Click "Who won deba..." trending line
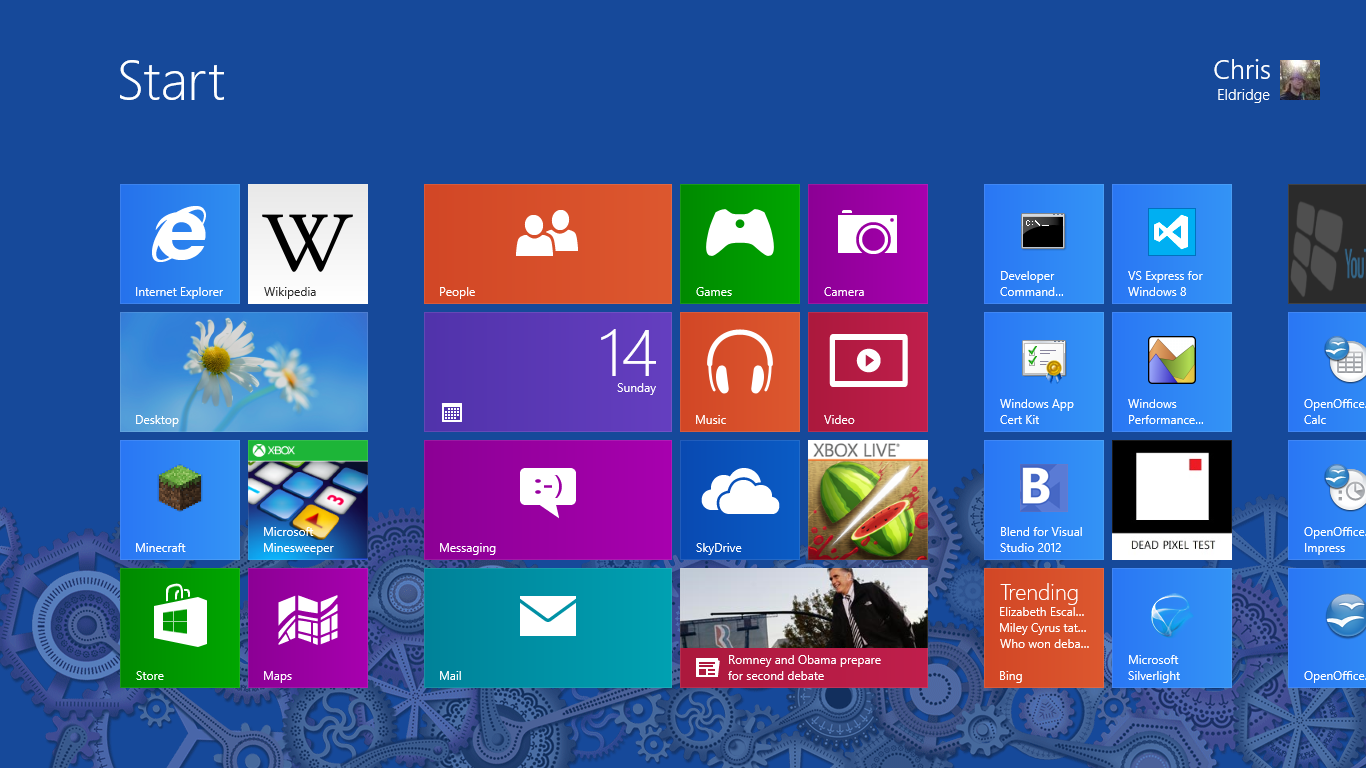This screenshot has height=768, width=1366. 1044,644
